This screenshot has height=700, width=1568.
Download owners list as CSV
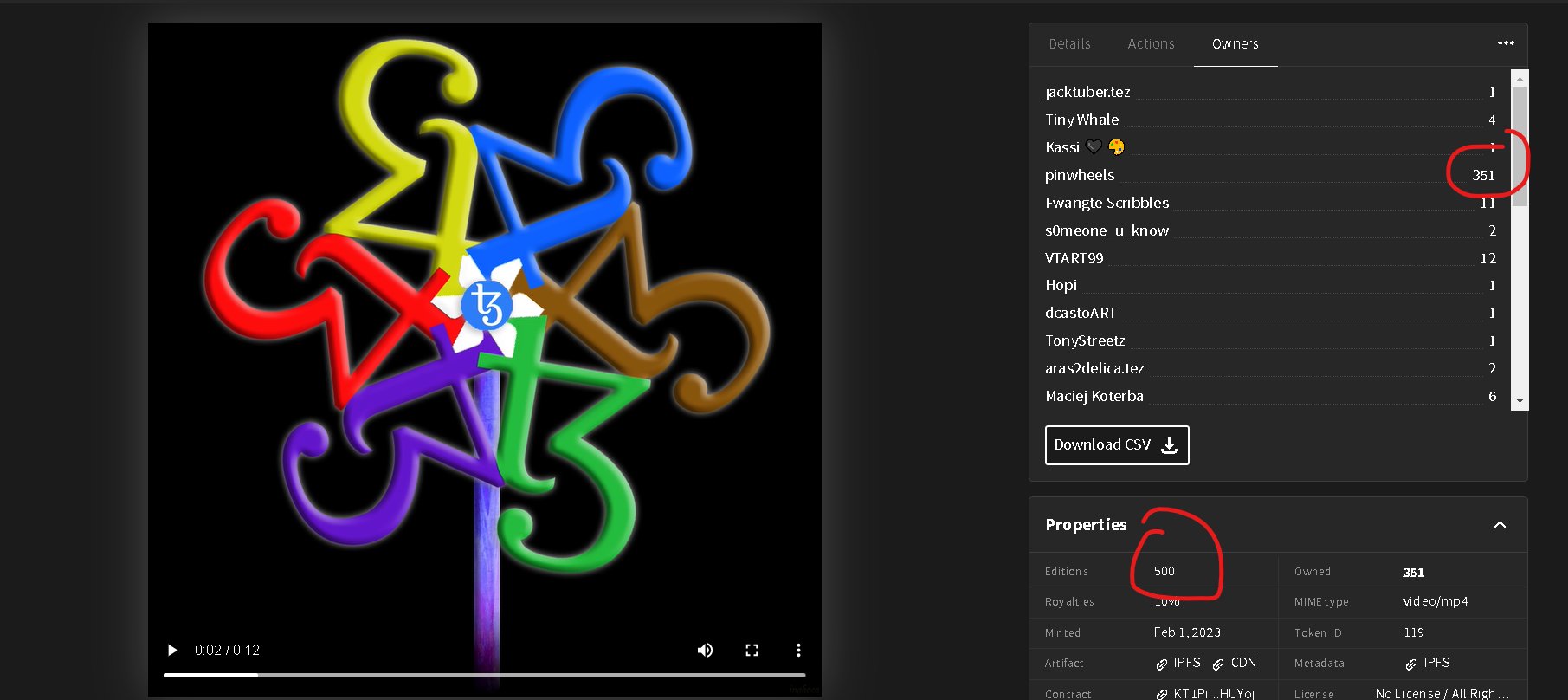click(x=1117, y=444)
